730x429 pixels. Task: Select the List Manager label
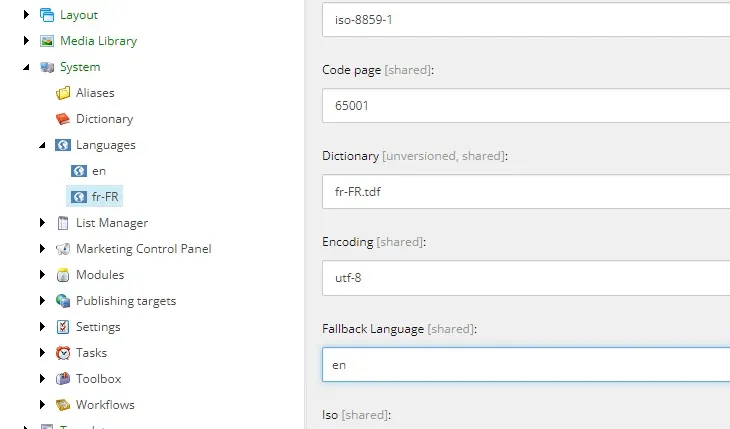112,223
